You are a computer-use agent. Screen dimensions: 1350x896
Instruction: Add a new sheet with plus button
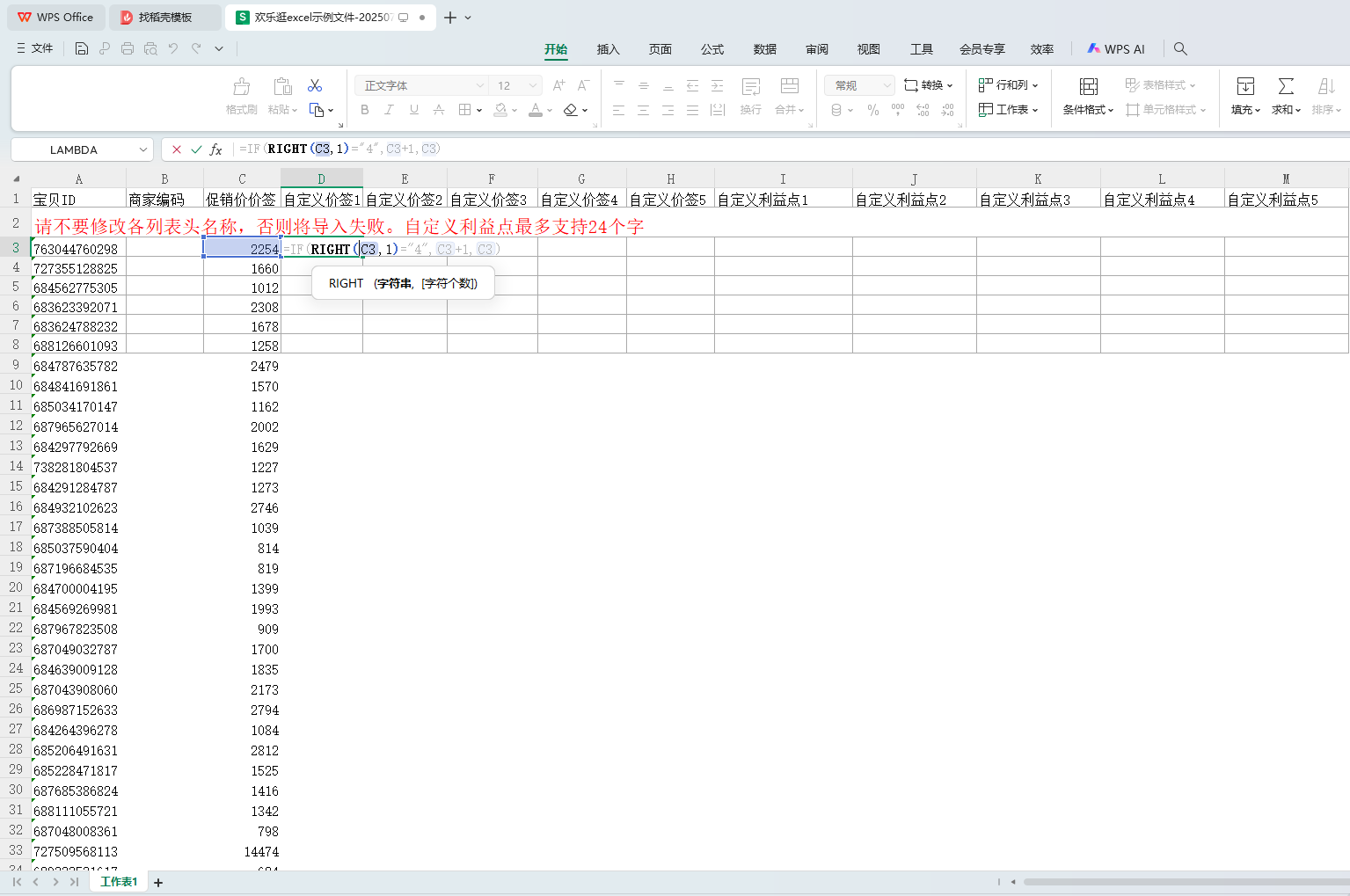coord(158,882)
